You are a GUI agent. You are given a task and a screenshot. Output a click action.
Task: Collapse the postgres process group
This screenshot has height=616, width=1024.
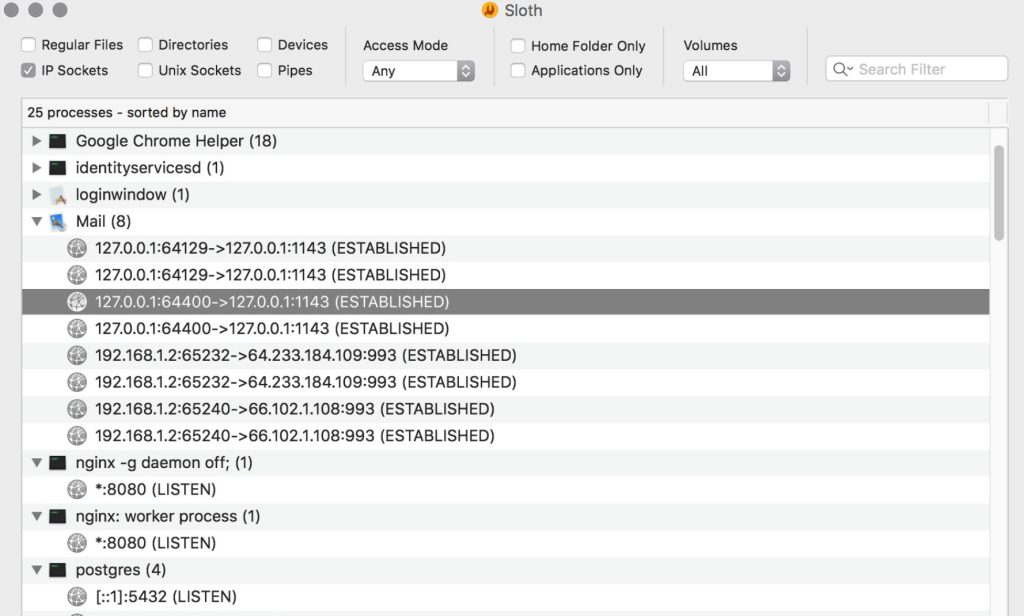(37, 570)
